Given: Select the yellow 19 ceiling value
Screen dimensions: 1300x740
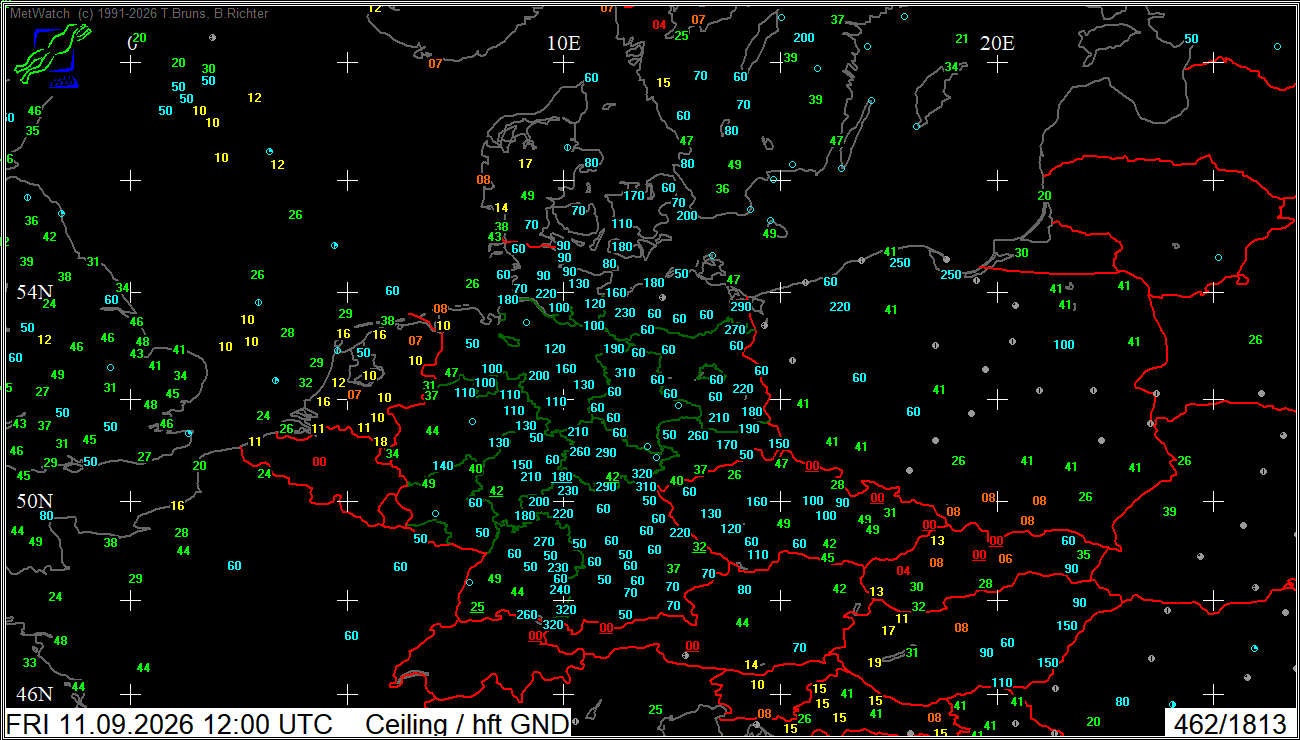Looking at the screenshot, I should point(874,662).
